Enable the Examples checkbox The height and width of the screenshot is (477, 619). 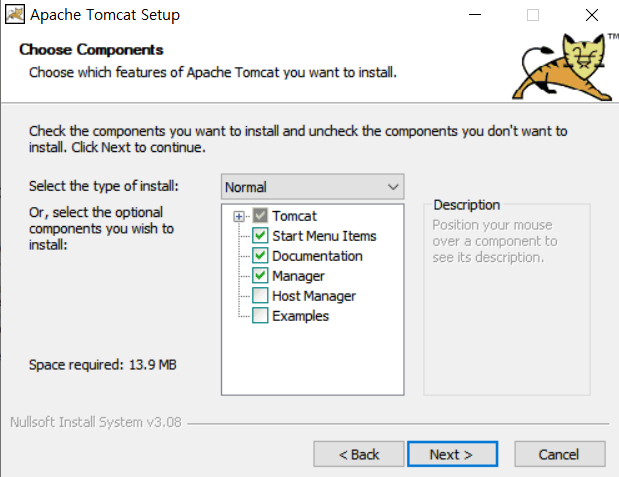[260, 316]
